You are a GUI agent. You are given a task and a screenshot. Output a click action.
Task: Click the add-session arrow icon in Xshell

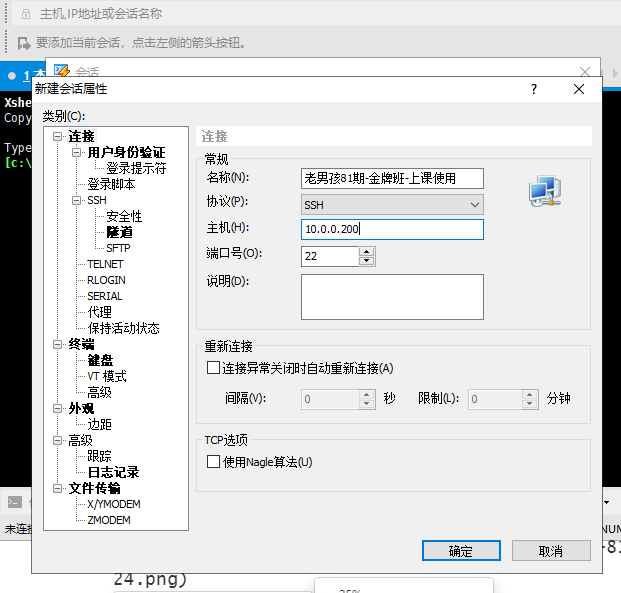pyautogui.click(x=24, y=43)
